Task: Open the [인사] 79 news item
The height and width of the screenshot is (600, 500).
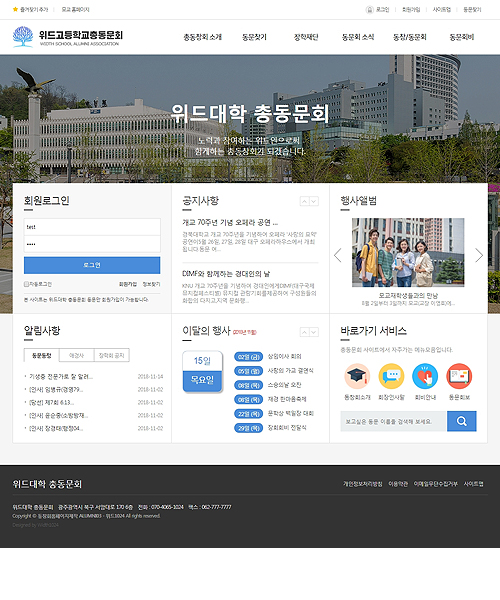Action: pyautogui.click(x=56, y=390)
